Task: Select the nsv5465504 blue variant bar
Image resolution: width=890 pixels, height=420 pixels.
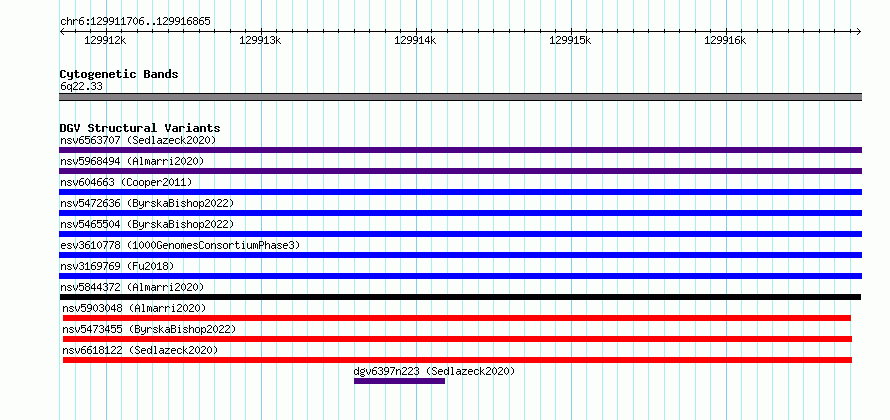Action: 460,234
